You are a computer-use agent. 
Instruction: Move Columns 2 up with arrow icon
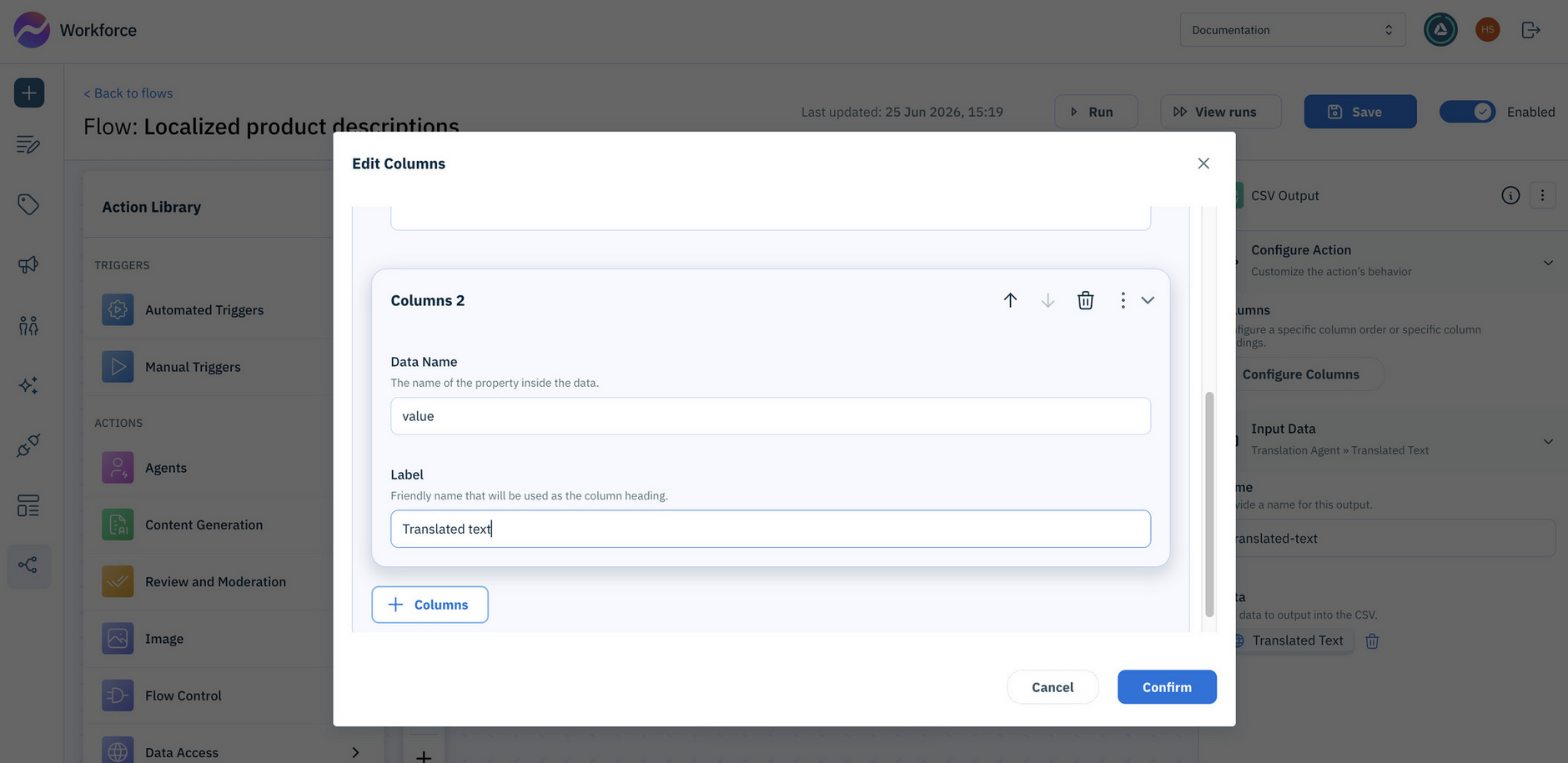pos(1010,300)
